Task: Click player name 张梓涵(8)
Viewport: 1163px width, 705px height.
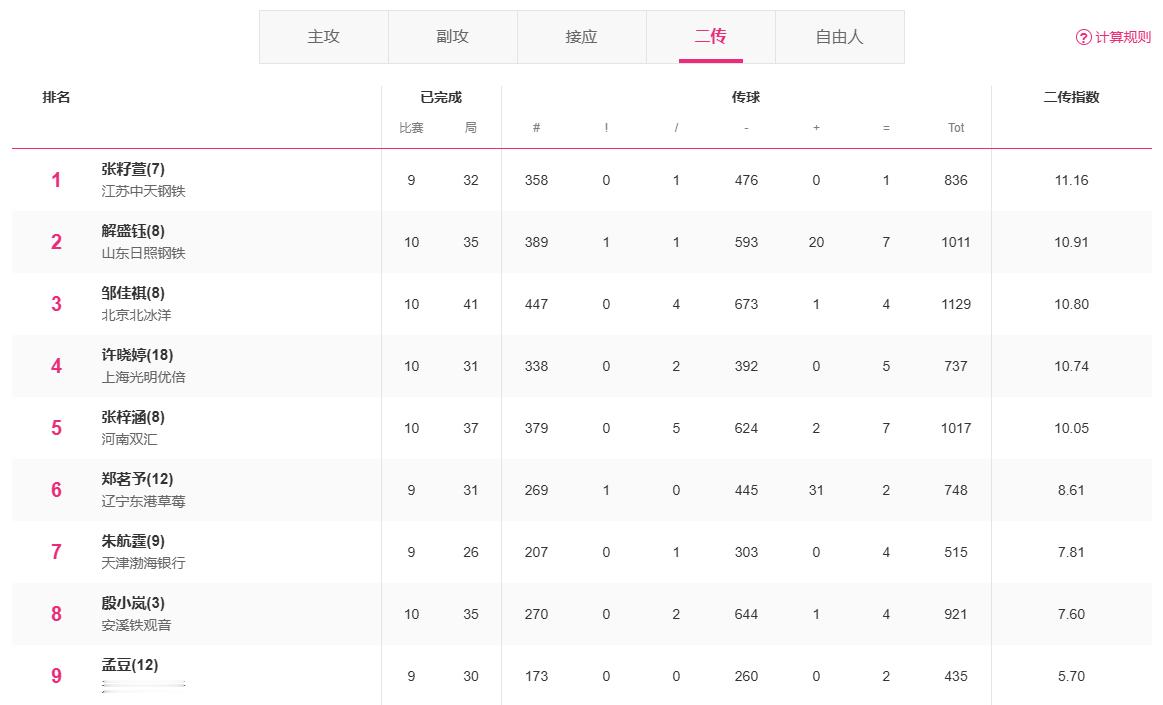Action: (x=133, y=417)
